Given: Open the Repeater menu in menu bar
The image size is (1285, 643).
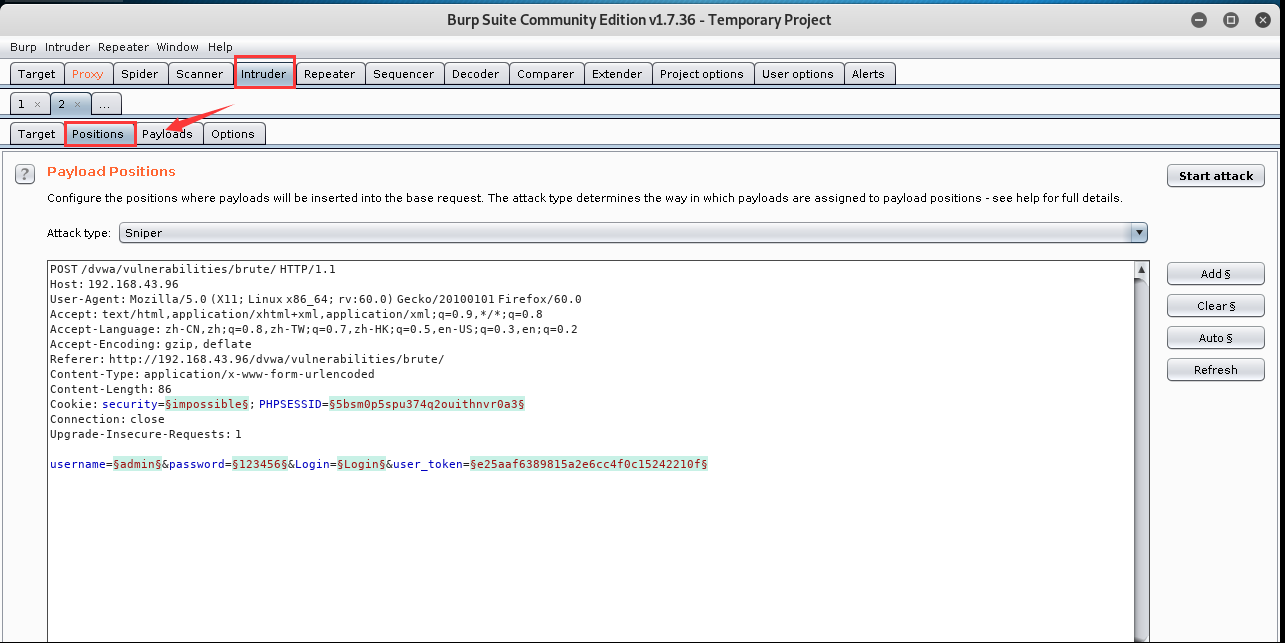Looking at the screenshot, I should 123,47.
